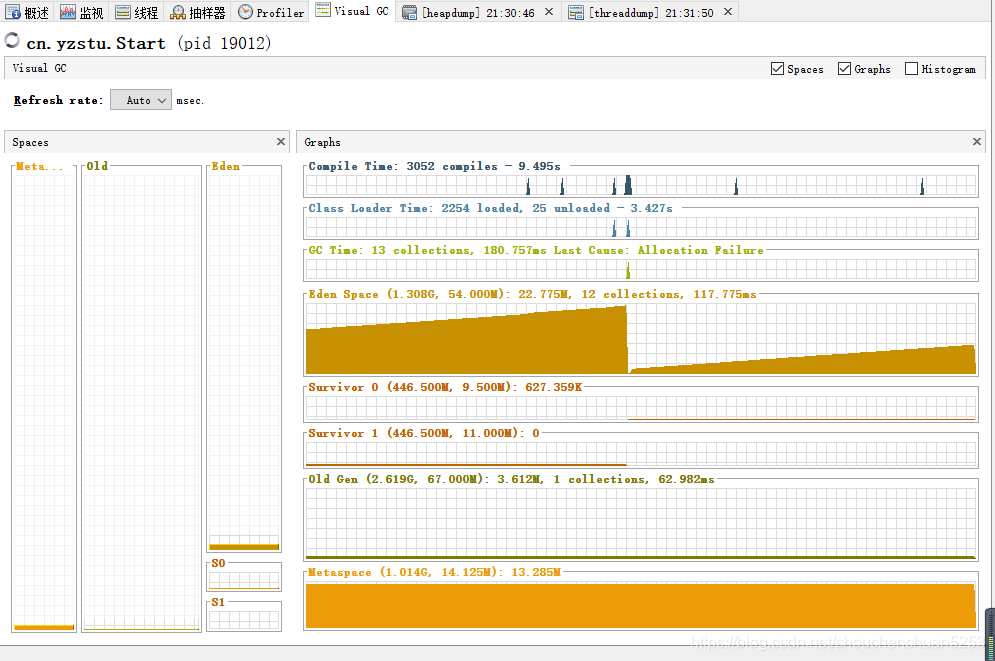Click the 'Class Loader Time: 2254 loaded' label

[491, 208]
